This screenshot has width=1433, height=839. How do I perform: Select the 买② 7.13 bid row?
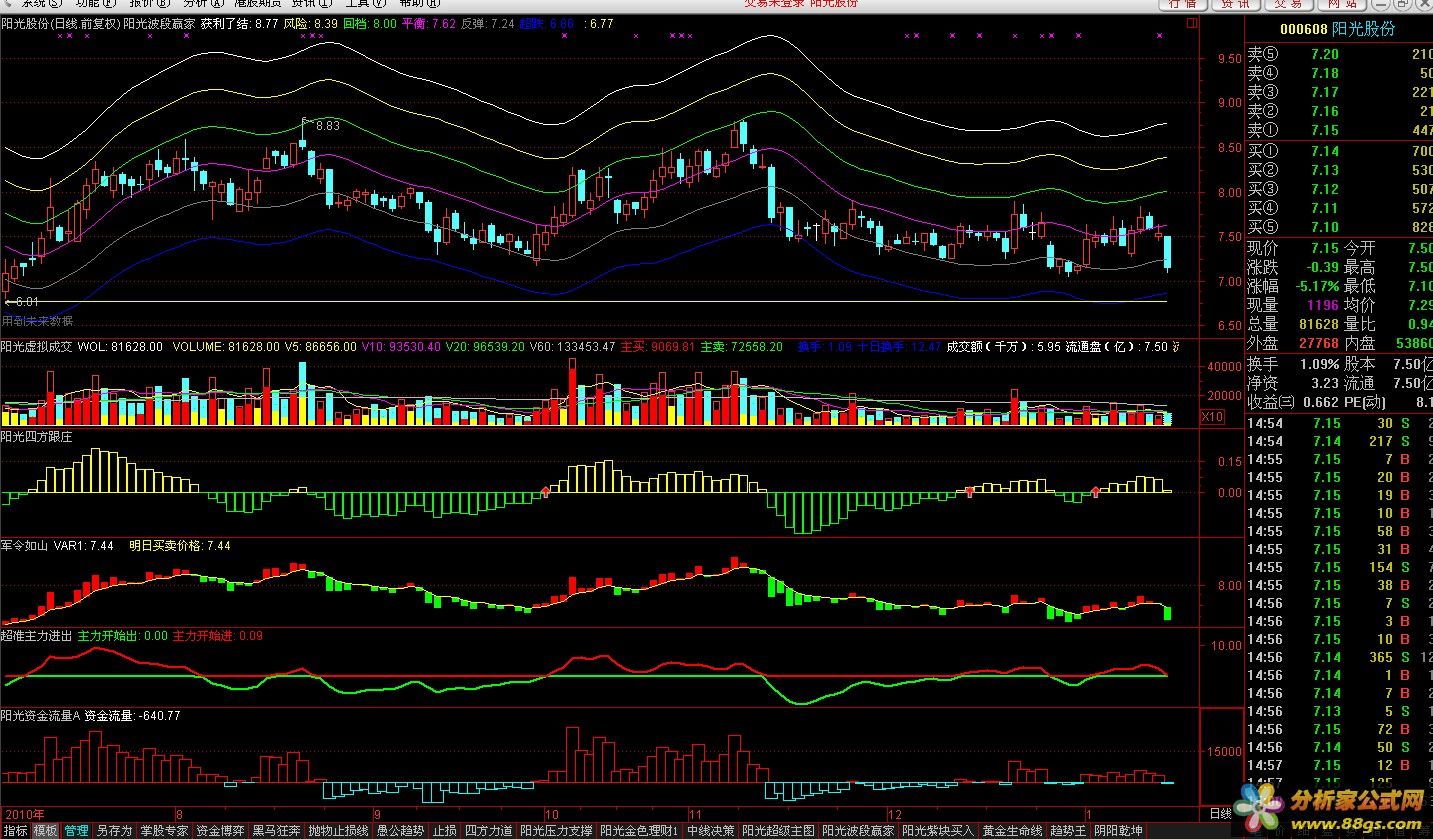pos(1339,170)
